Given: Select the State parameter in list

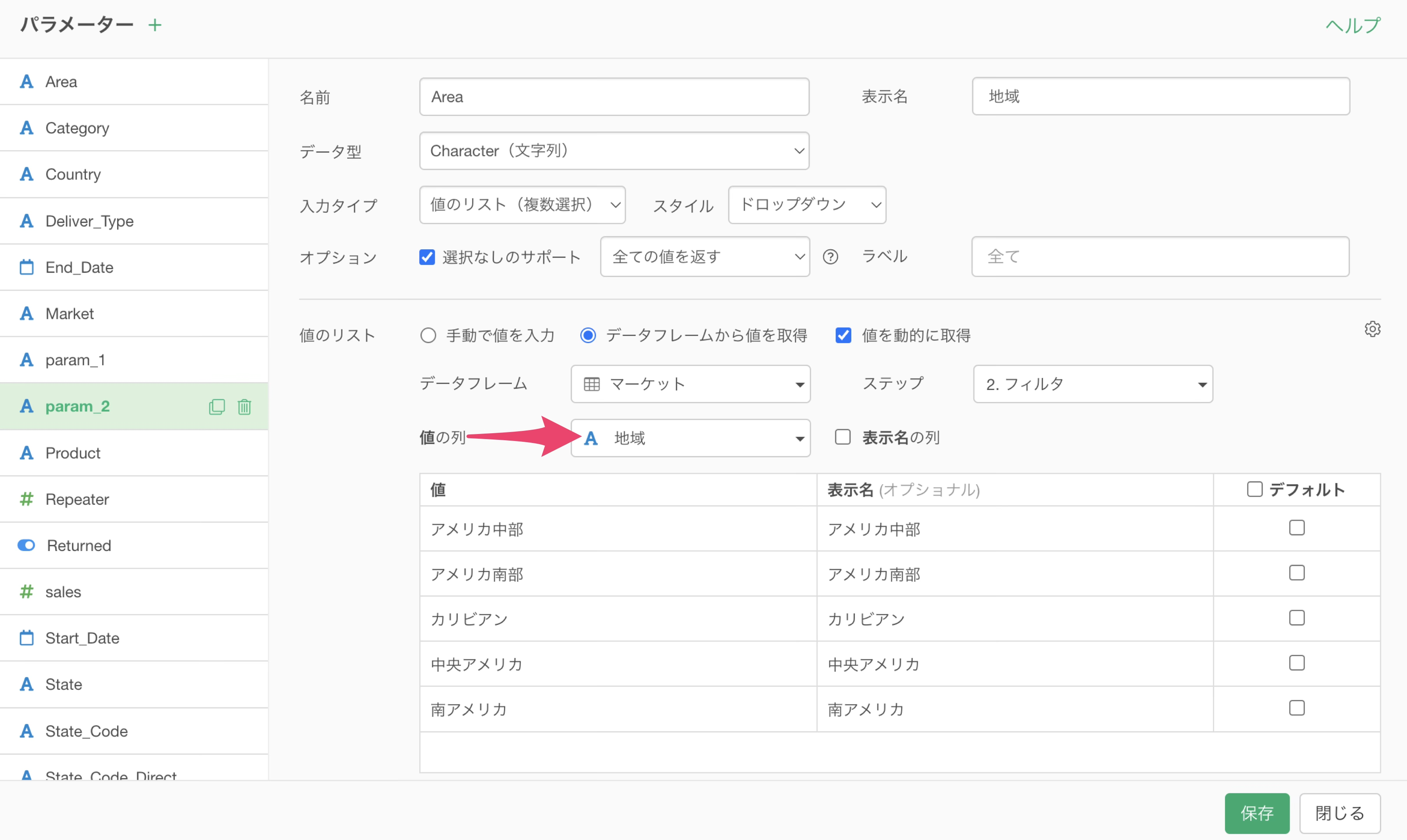Looking at the screenshot, I should pos(64,684).
